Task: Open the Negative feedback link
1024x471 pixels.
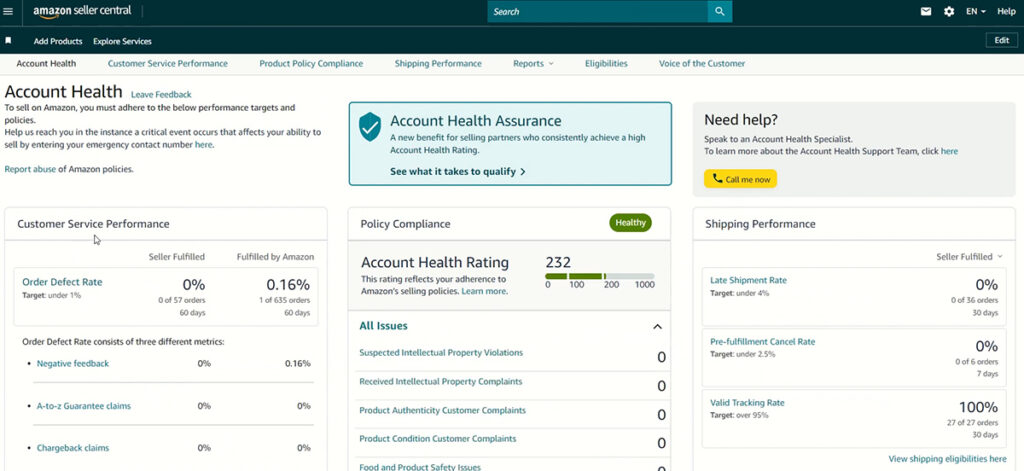Action: tap(72, 363)
